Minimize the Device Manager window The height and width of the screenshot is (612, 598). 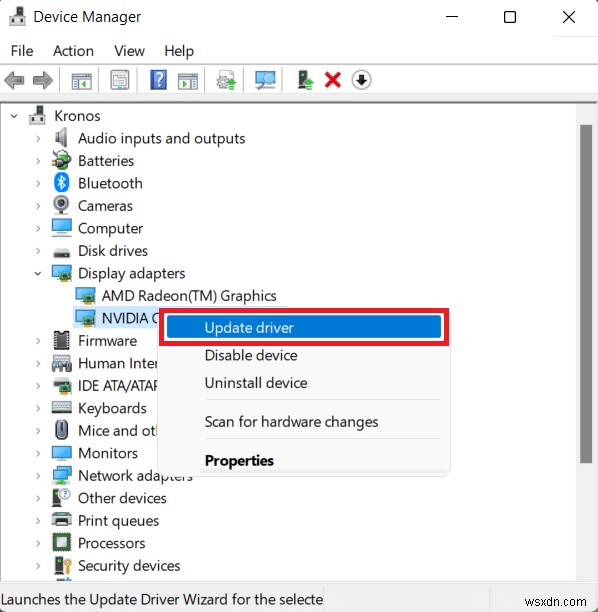(452, 17)
